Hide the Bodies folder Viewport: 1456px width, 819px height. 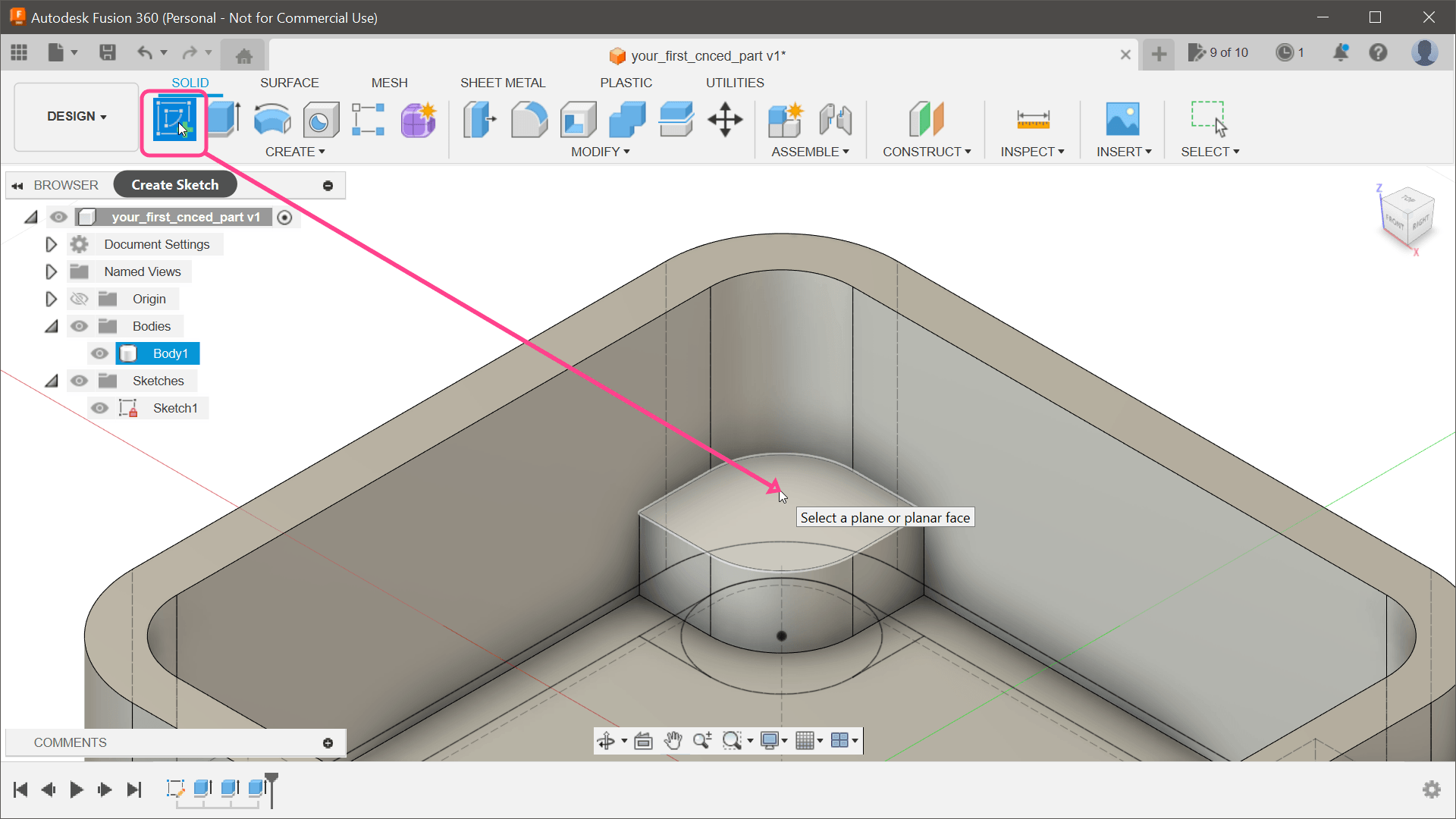79,326
